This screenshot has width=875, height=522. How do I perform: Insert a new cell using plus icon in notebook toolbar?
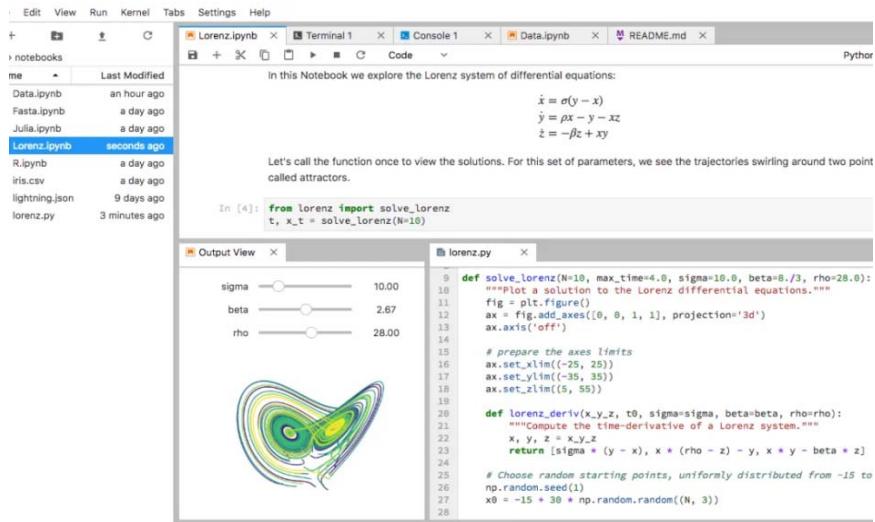pyautogui.click(x=214, y=55)
